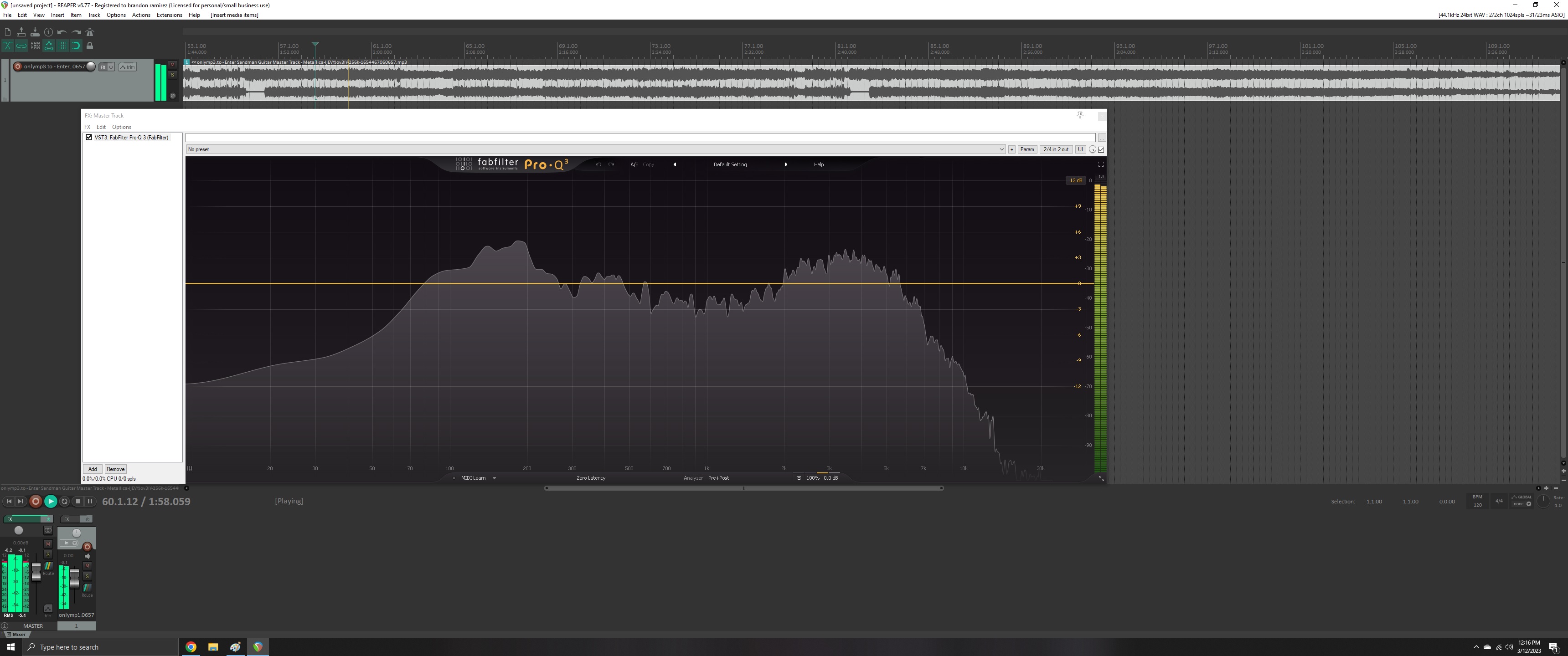This screenshot has height=656, width=1568.
Task: Click the Open Project icon with up arrow
Action: tap(21, 32)
